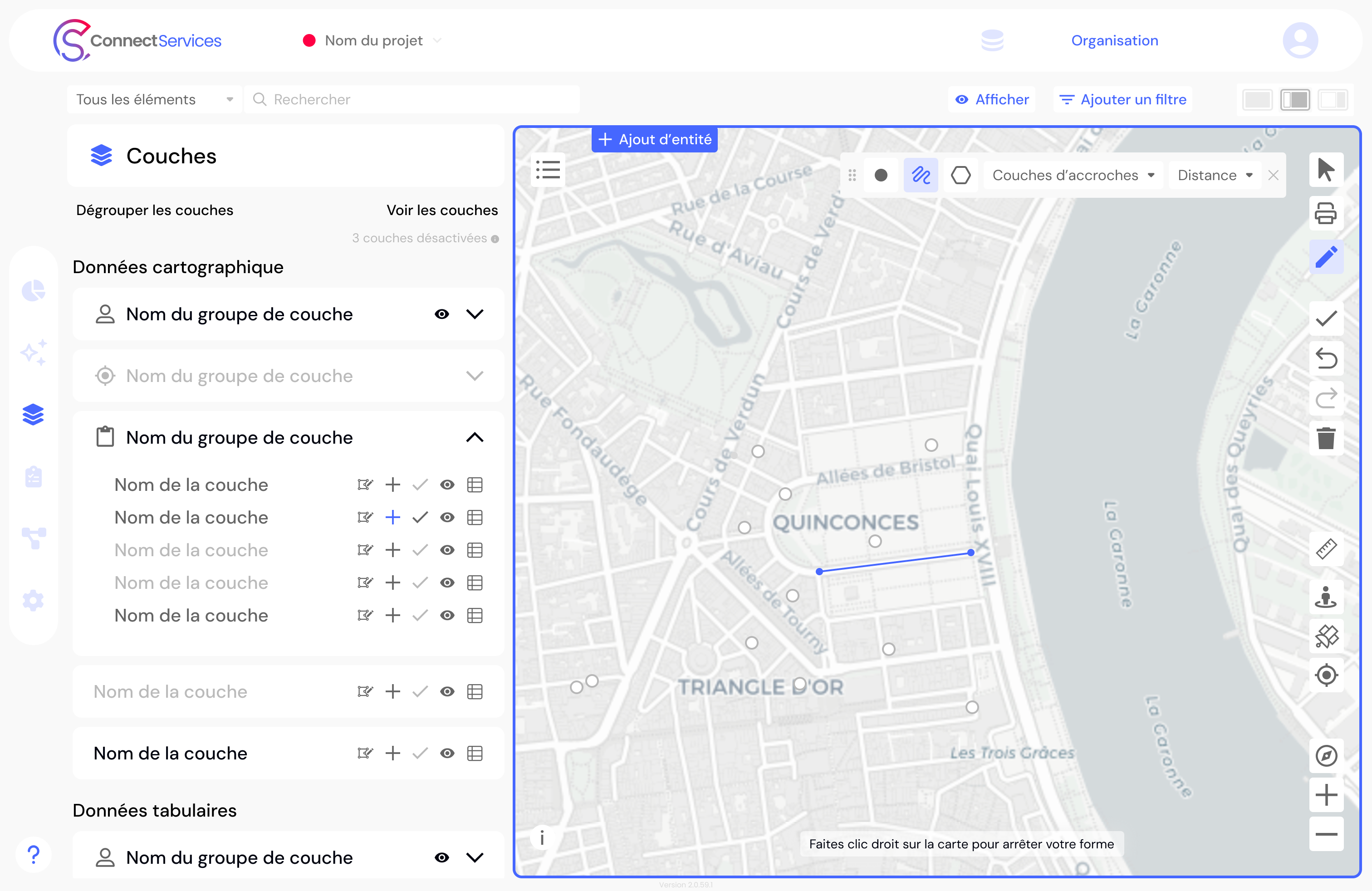Click the compass icon to reset map orientation
Screen dimensions: 1372x891
[x=1327, y=755]
